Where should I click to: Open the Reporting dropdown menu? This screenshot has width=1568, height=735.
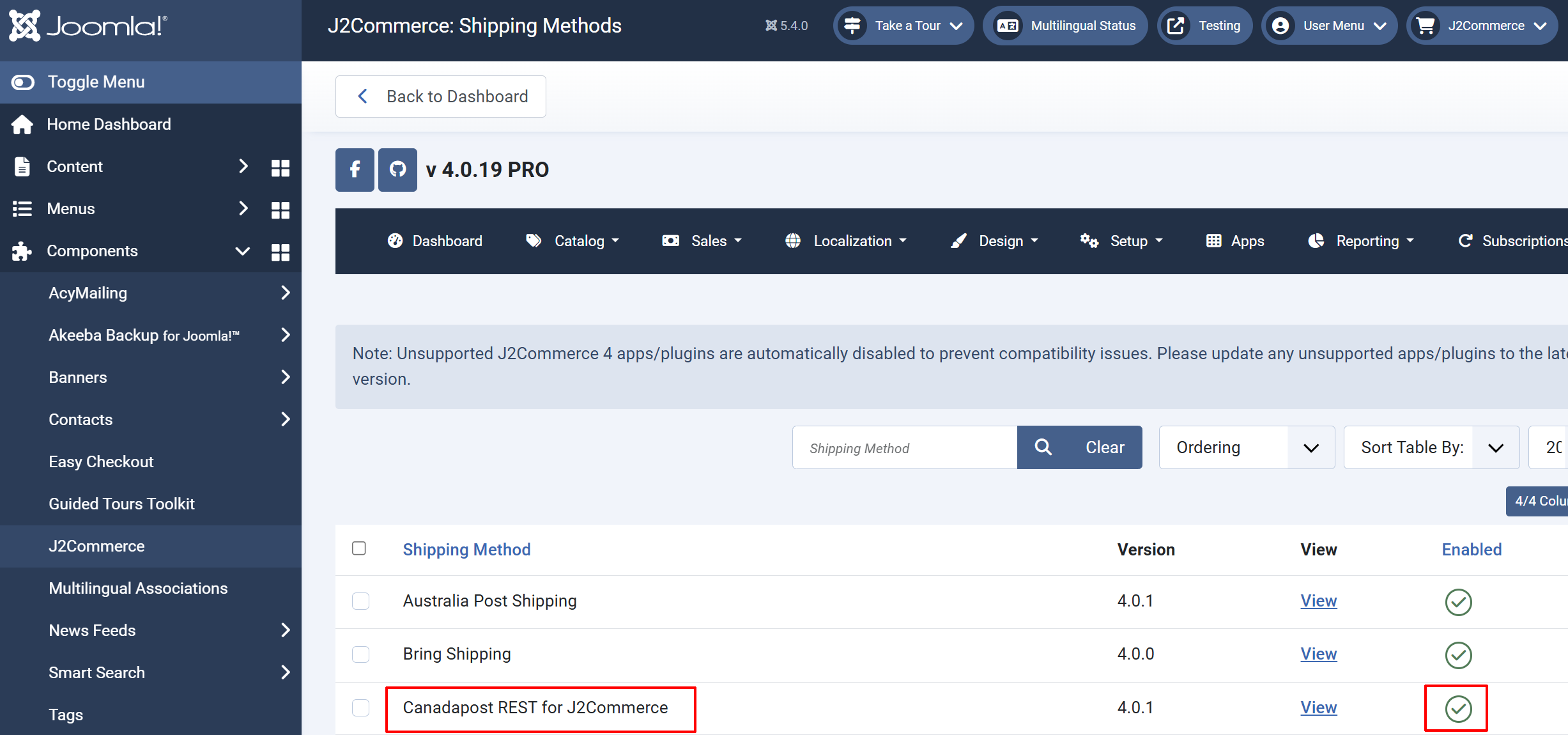(1361, 241)
